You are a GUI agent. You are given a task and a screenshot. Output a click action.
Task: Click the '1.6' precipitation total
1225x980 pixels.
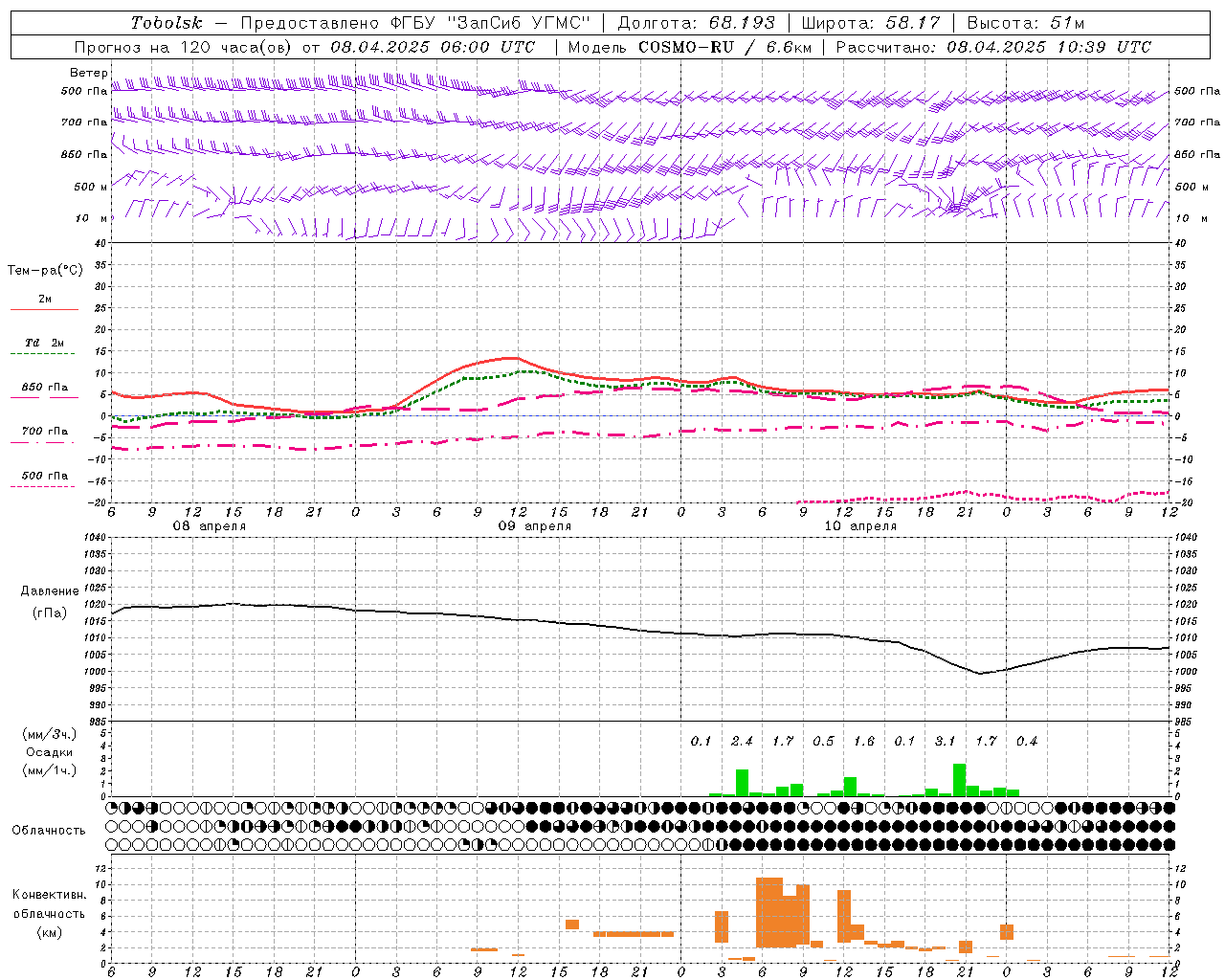864,741
